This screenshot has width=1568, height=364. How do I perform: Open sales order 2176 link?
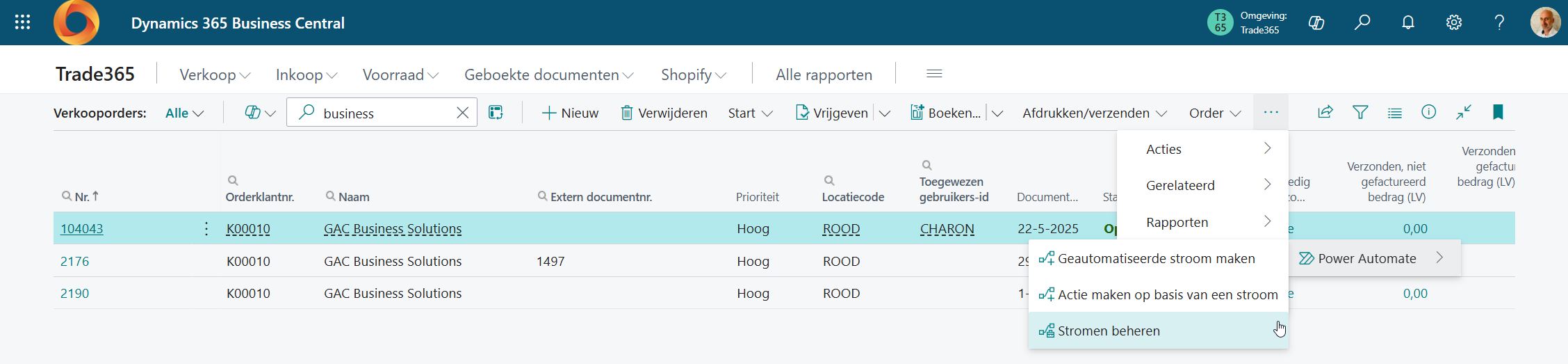coord(74,261)
